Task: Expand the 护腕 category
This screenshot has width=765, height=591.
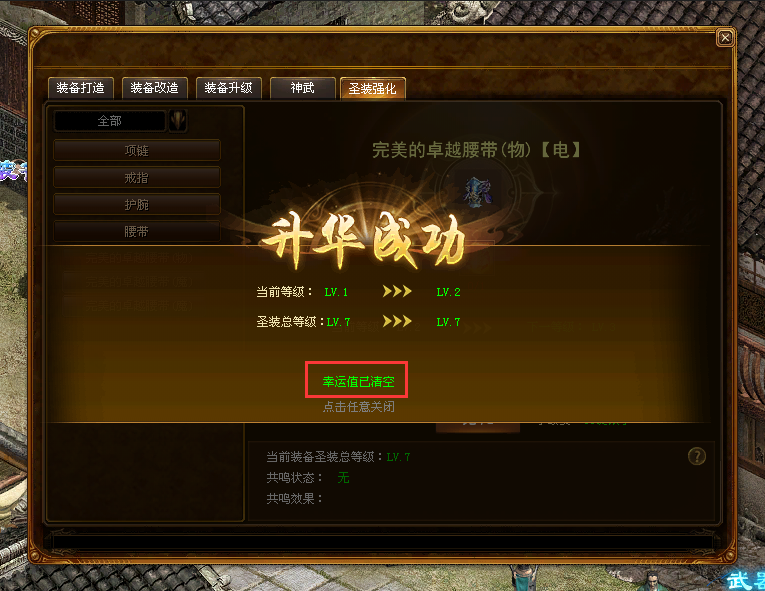Action: [137, 204]
